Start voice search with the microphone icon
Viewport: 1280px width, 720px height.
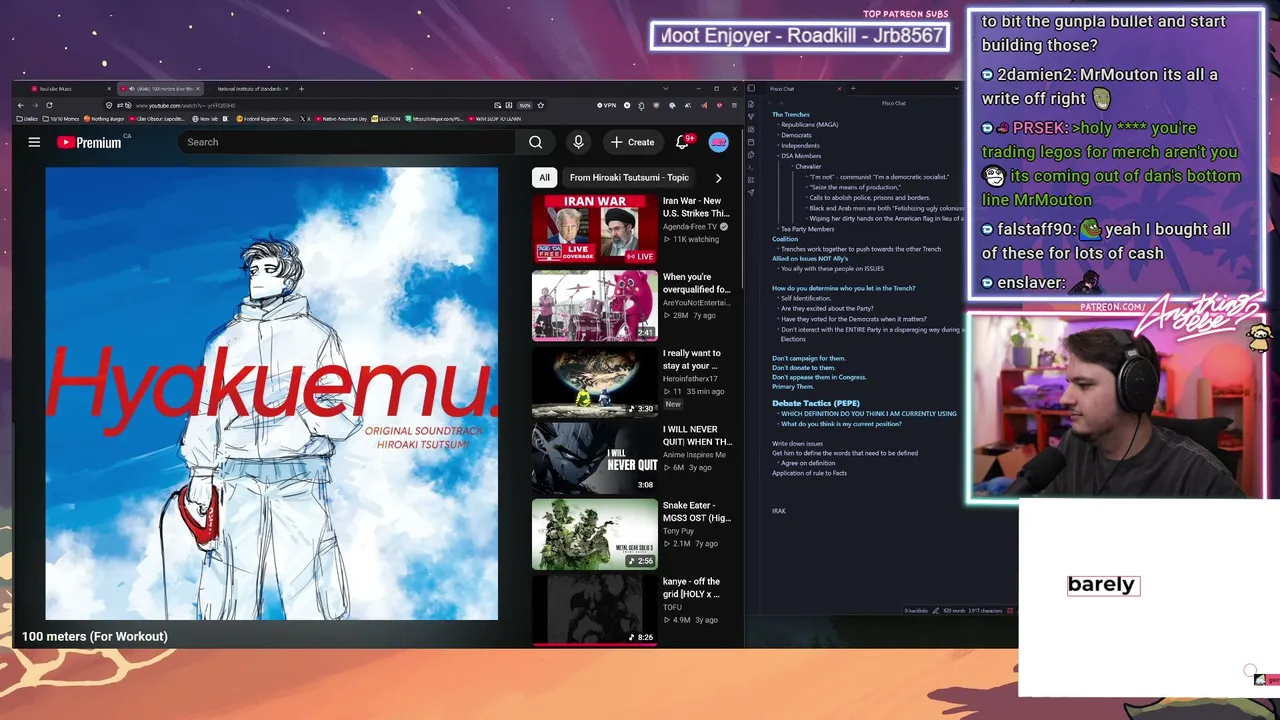578,142
